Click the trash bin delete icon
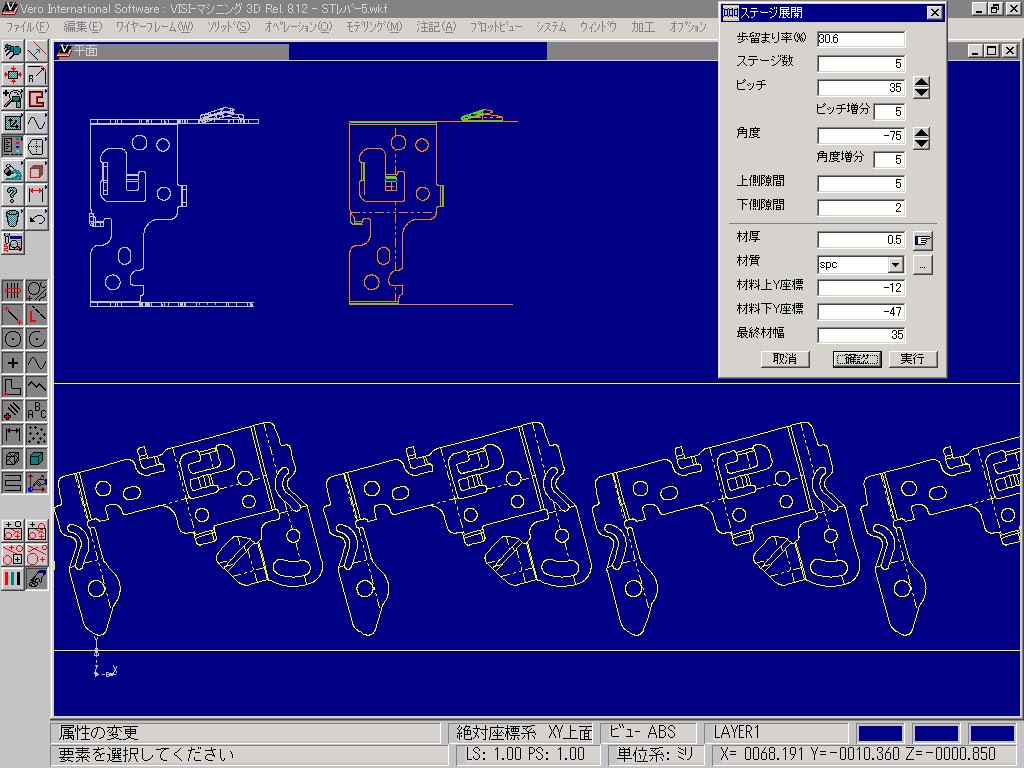The image size is (1024, 768). point(12,218)
